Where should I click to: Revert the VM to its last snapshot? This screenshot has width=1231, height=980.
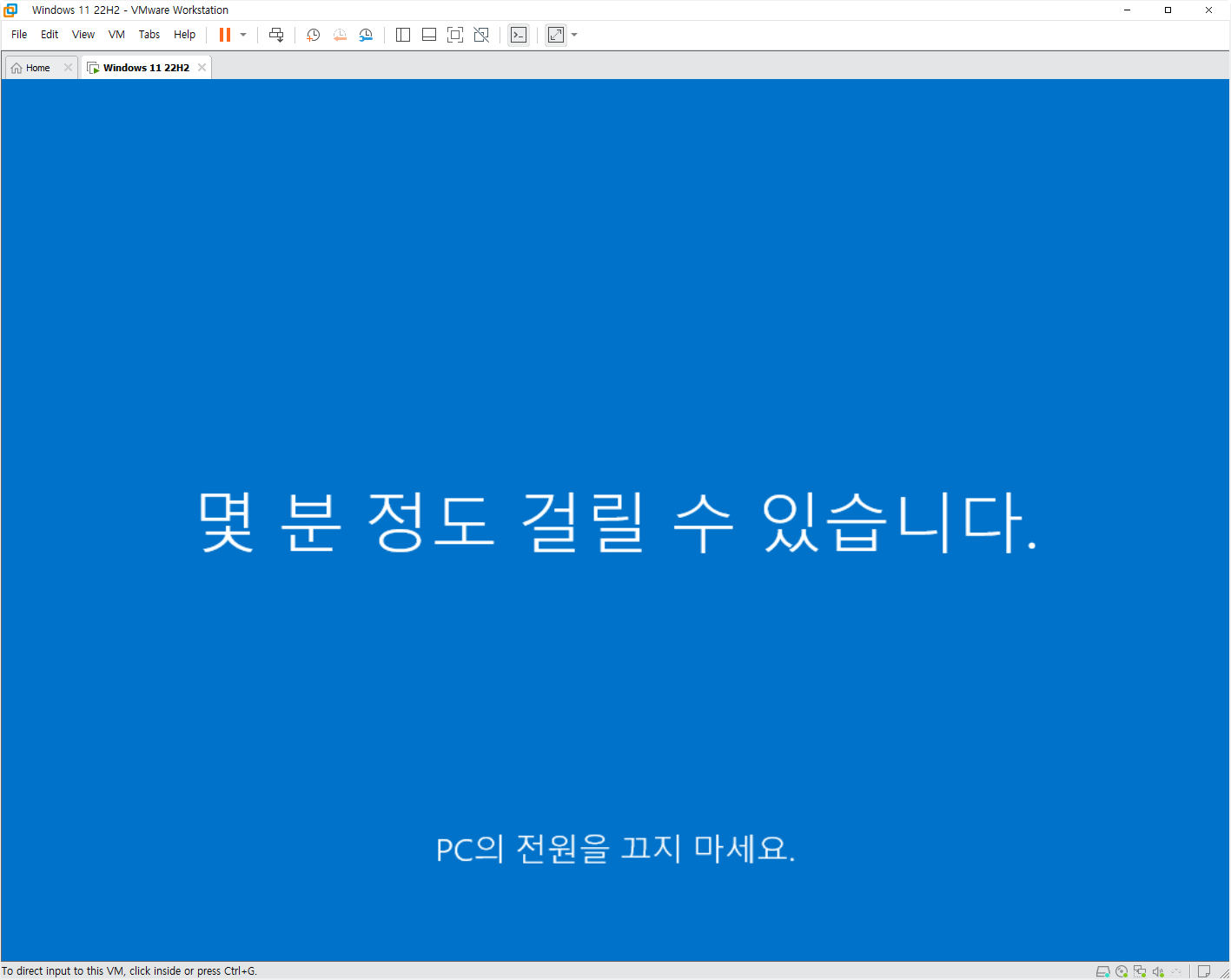pos(340,35)
